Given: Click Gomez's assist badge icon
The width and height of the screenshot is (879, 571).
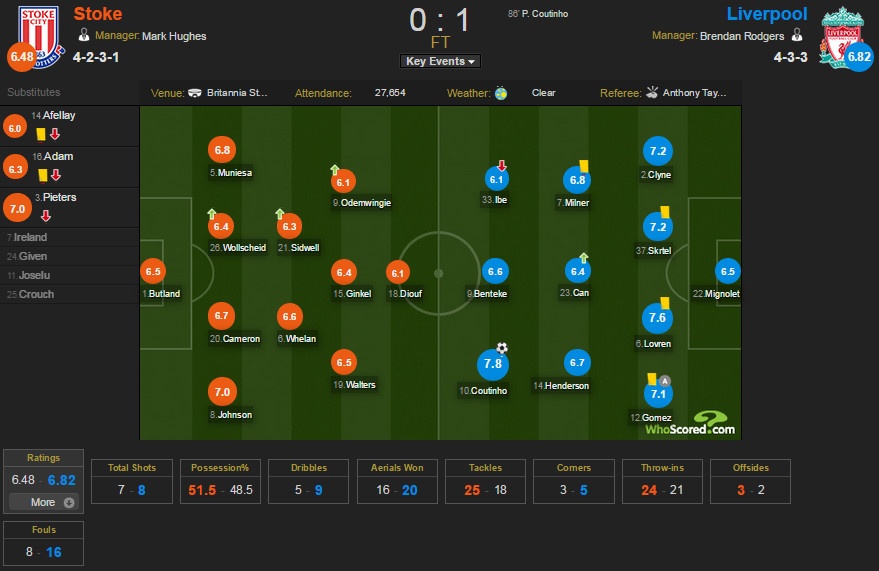Looking at the screenshot, I should click(665, 379).
